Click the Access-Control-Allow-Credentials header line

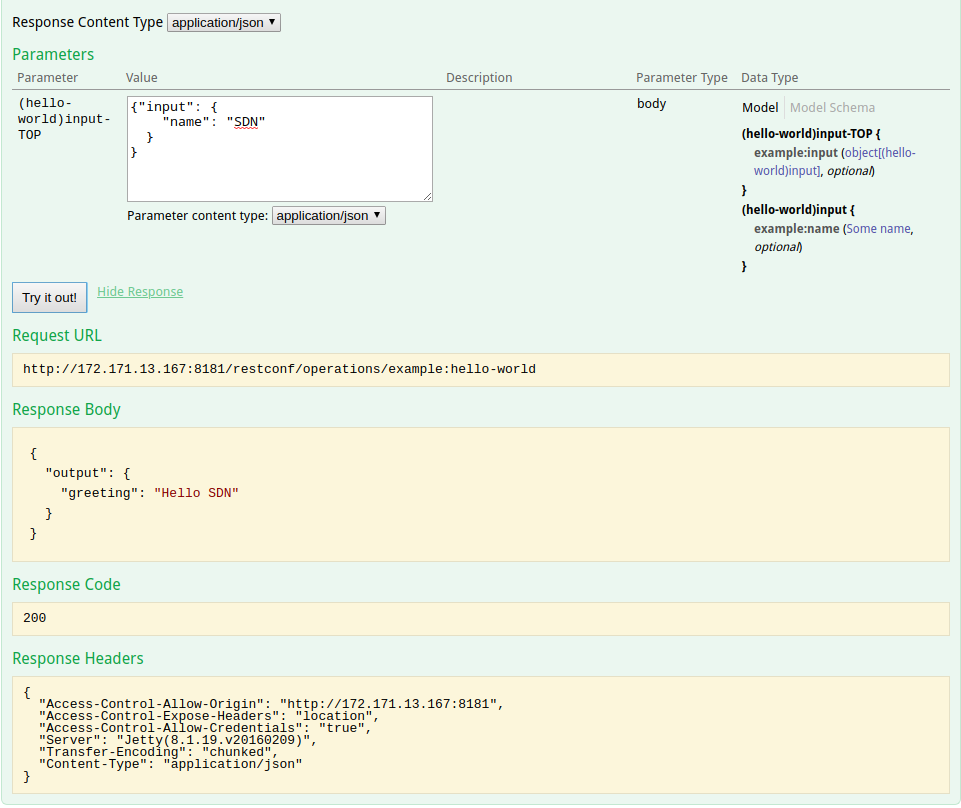click(205, 728)
